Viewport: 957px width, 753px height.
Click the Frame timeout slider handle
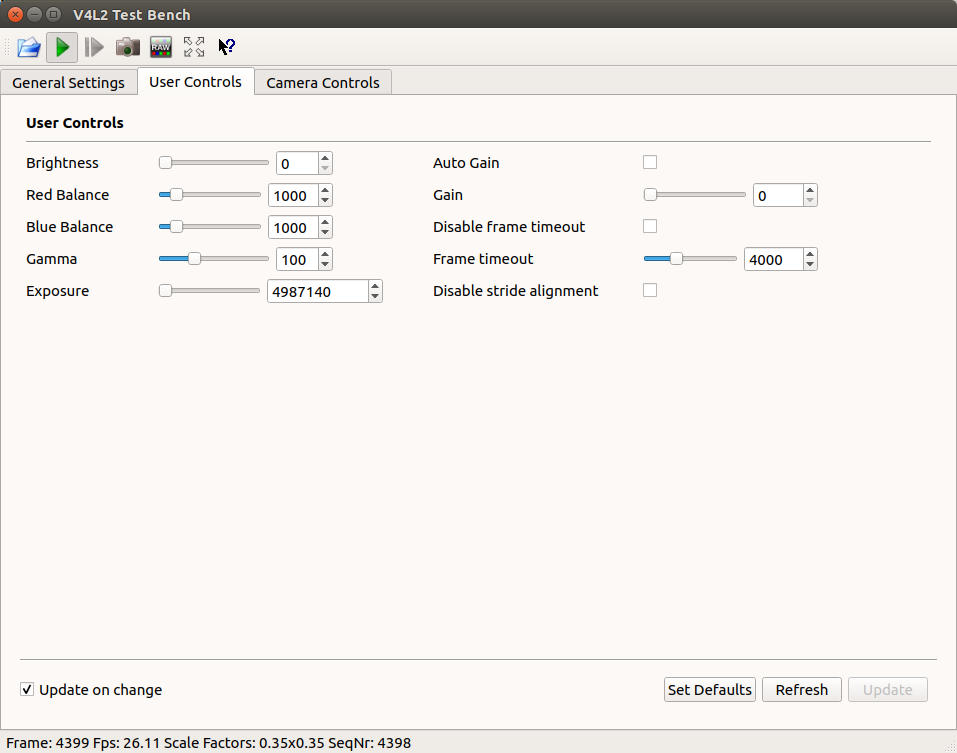676,259
